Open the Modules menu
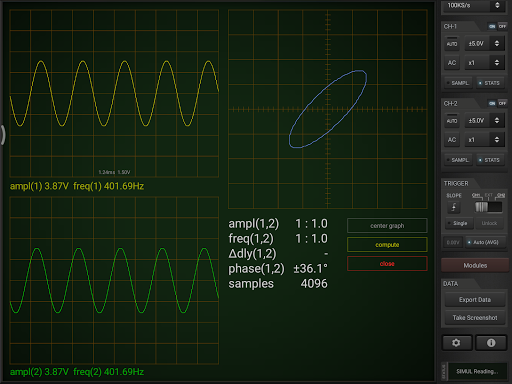Screen dimensions: 512x384 (475, 265)
